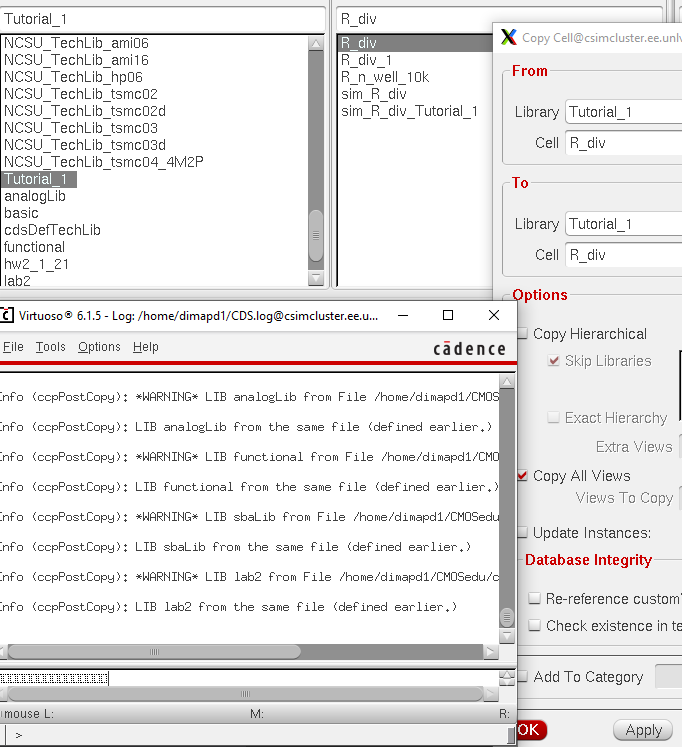Uncheck the Copy All Views option
This screenshot has height=747, width=682.
pos(522,476)
